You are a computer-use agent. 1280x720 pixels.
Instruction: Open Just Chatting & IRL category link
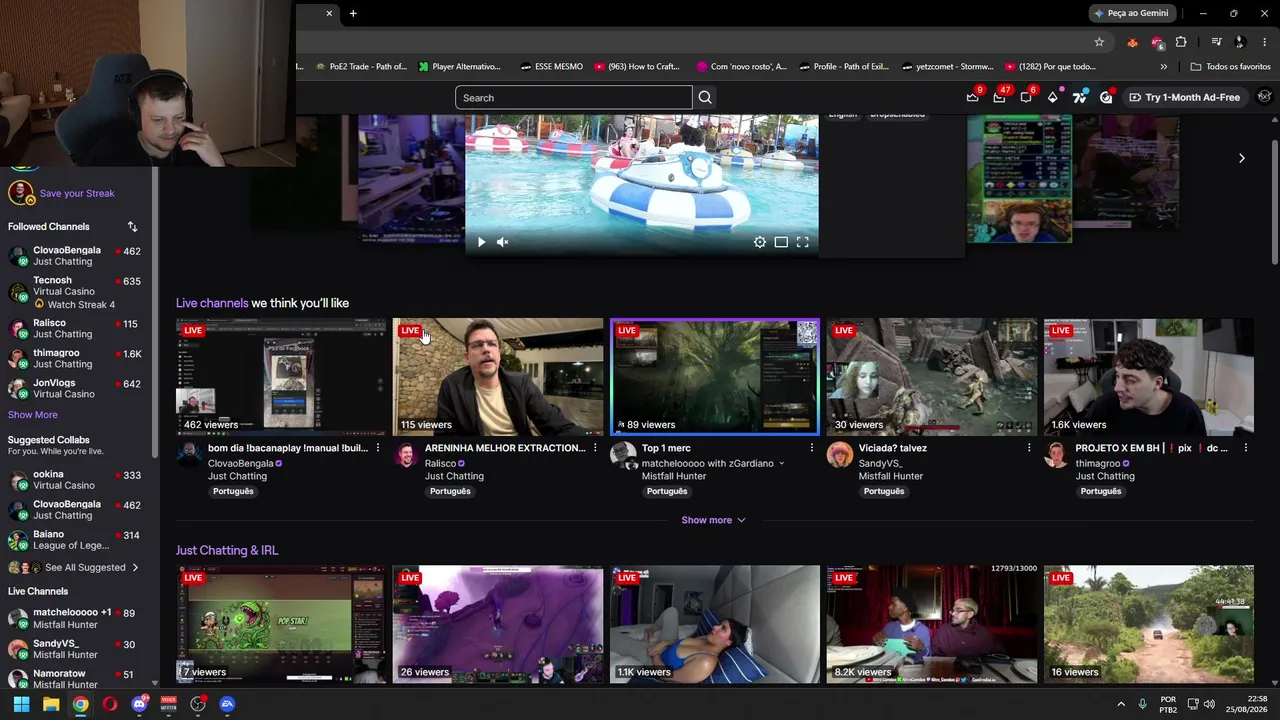tap(227, 551)
